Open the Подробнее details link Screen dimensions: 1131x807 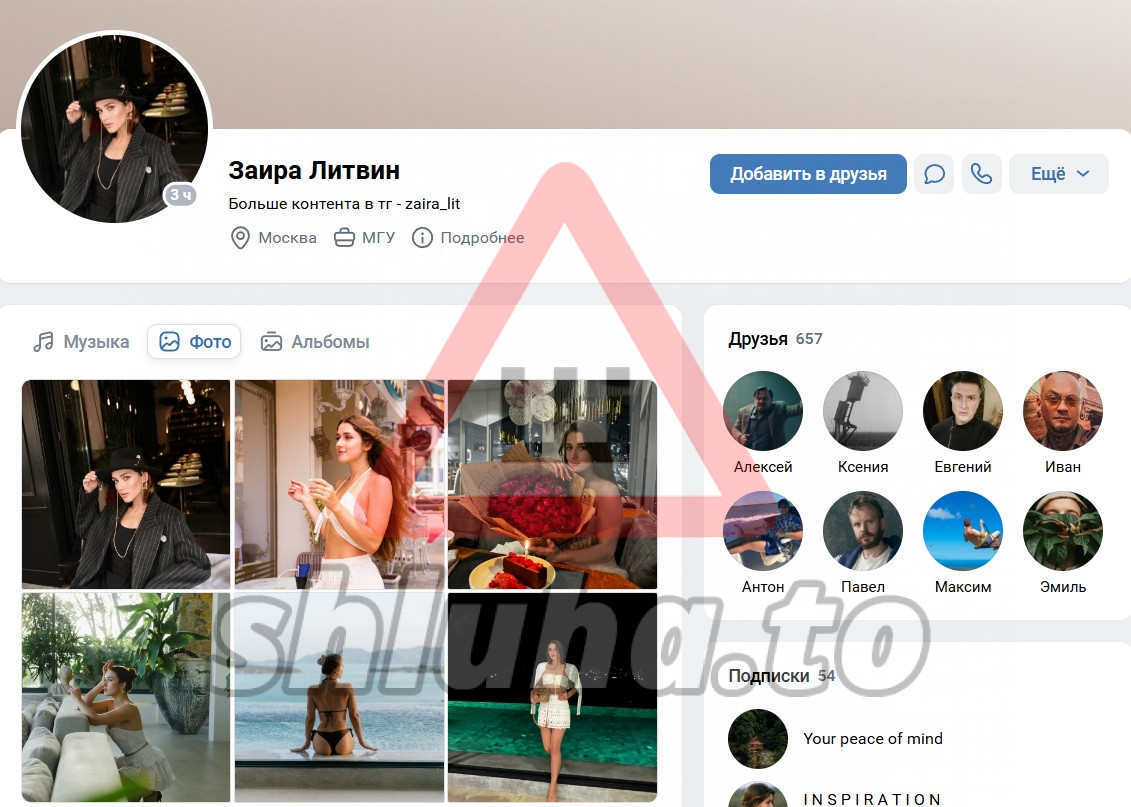482,238
